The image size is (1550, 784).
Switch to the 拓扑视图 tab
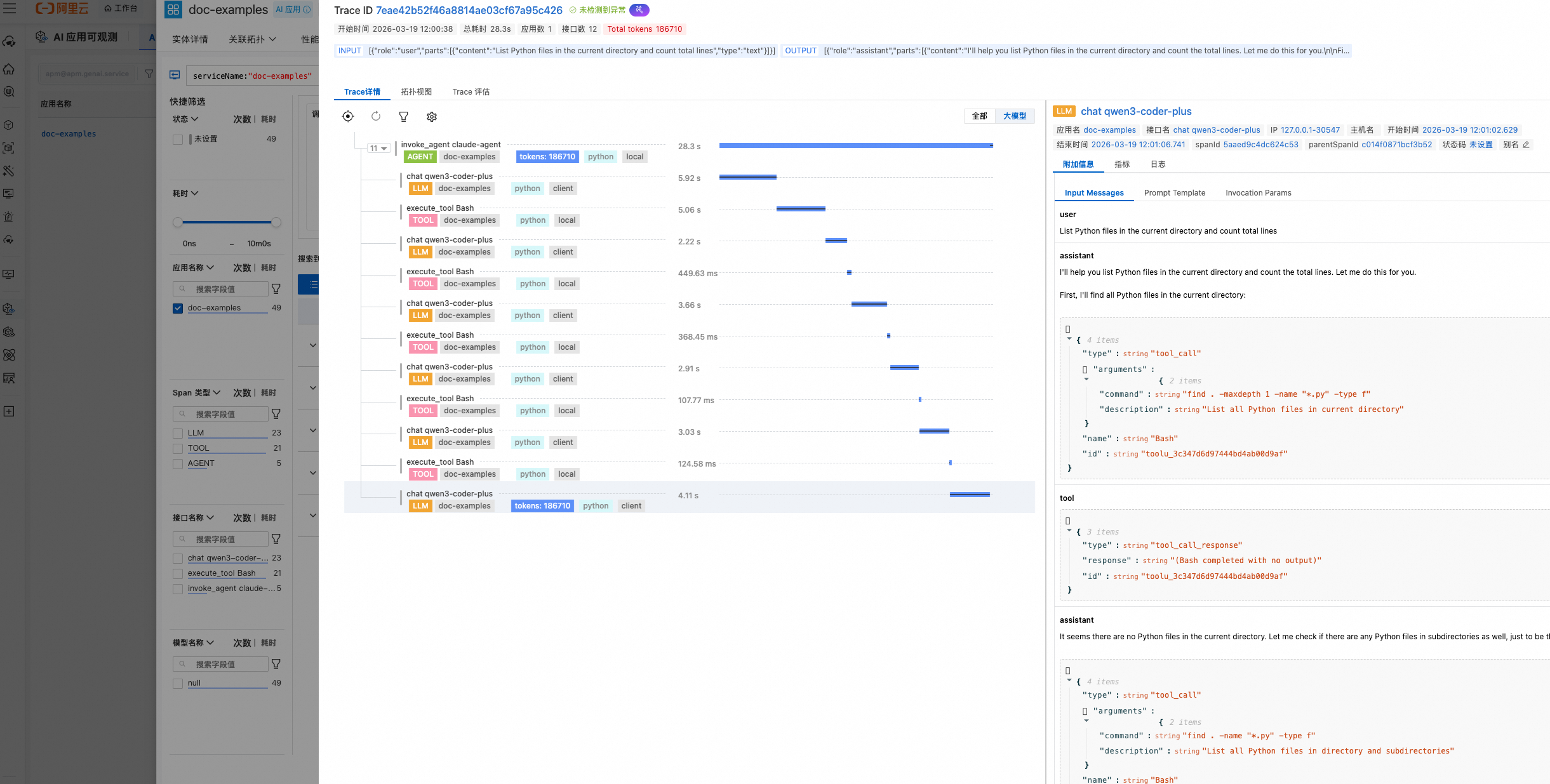[x=416, y=92]
